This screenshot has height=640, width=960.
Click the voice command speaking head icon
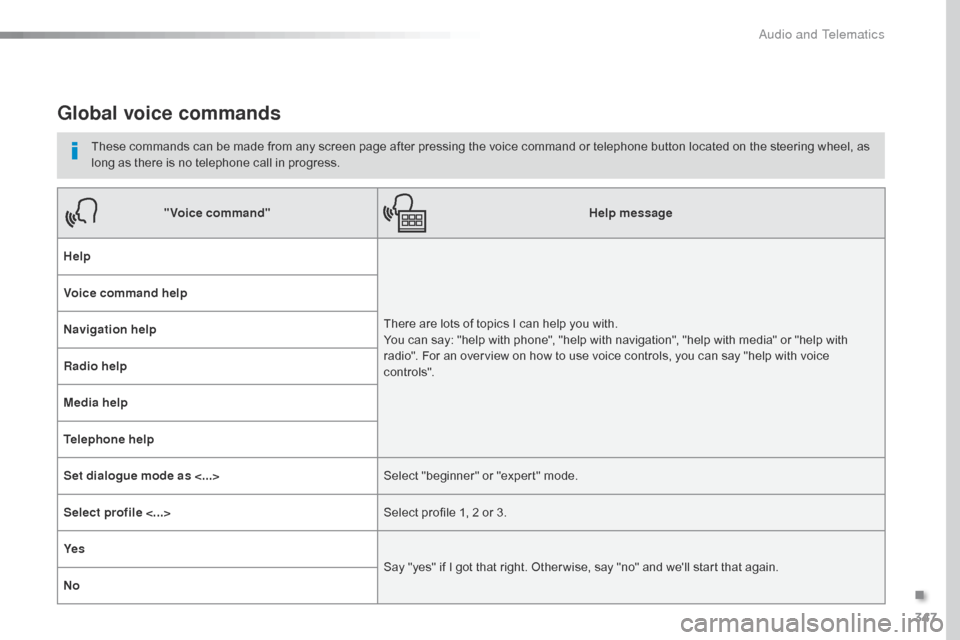(81, 213)
